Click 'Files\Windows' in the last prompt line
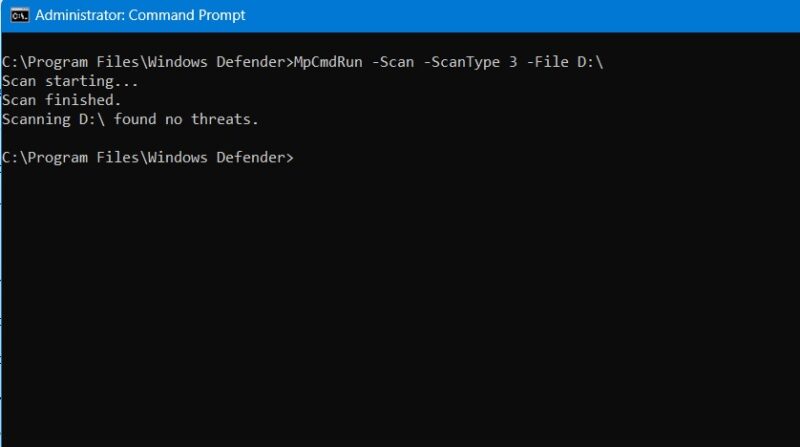The width and height of the screenshot is (800, 447). (152, 158)
